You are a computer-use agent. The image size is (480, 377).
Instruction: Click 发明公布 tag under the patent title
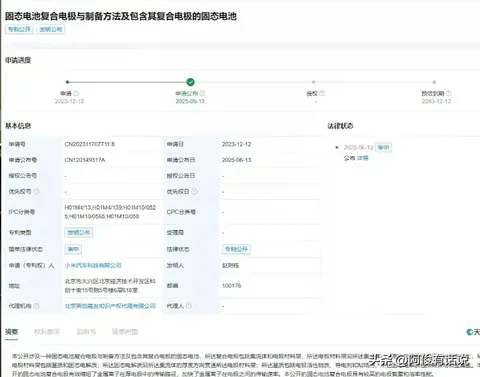pos(51,29)
